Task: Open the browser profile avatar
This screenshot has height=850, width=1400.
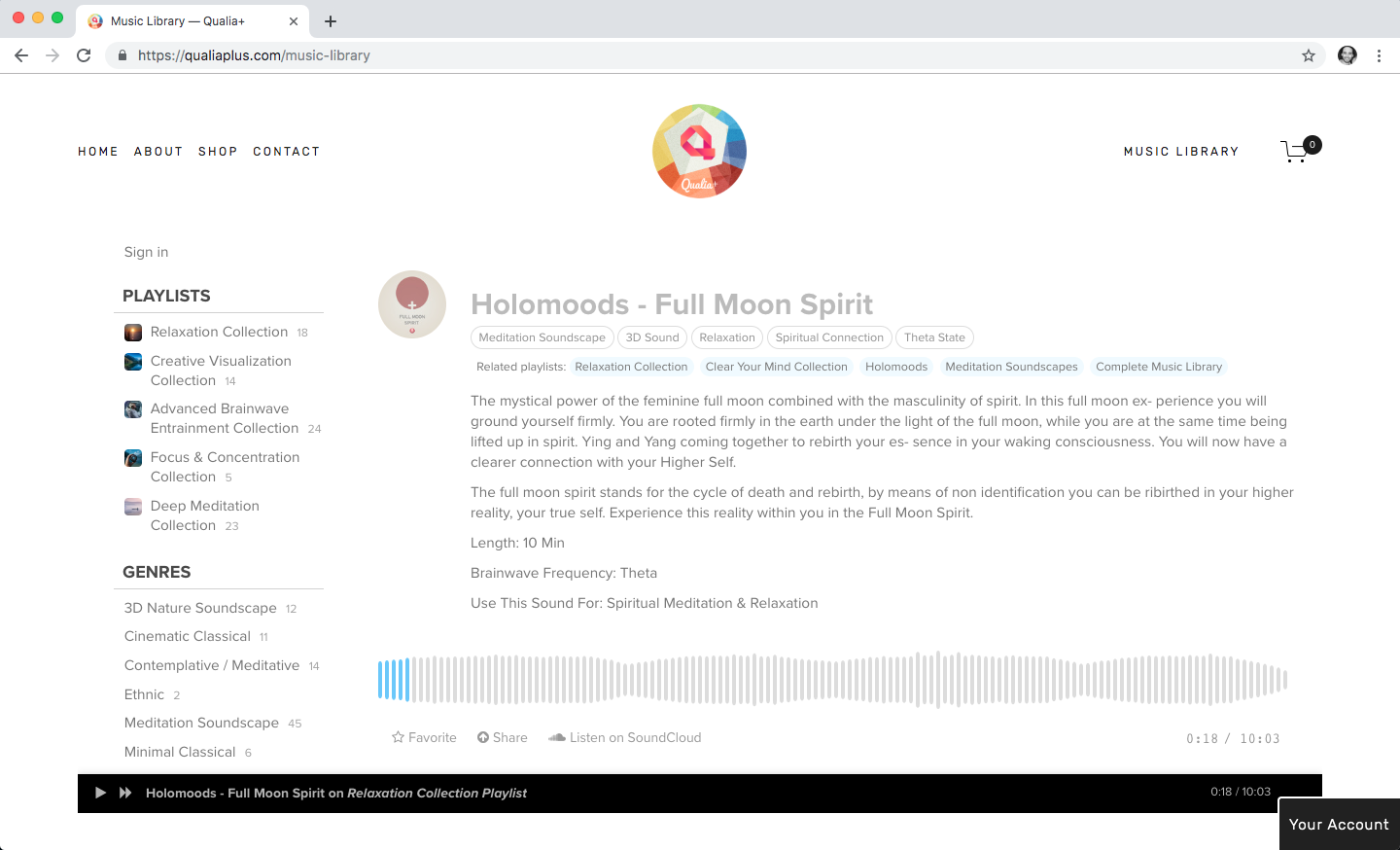Action: (x=1347, y=55)
